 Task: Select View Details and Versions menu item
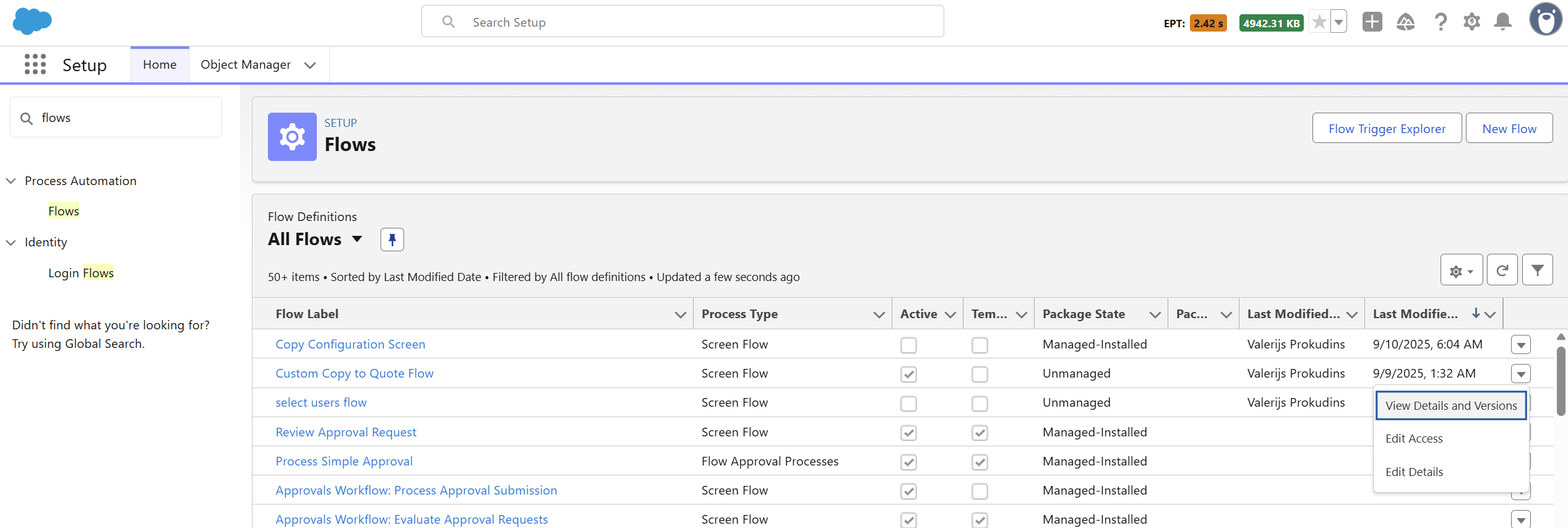(1451, 405)
